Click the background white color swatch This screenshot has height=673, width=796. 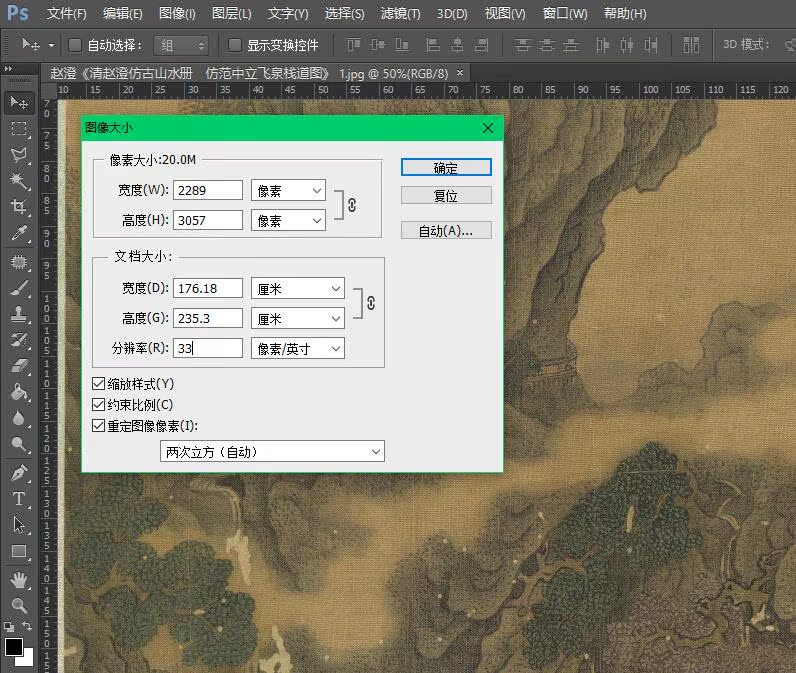coord(27,660)
